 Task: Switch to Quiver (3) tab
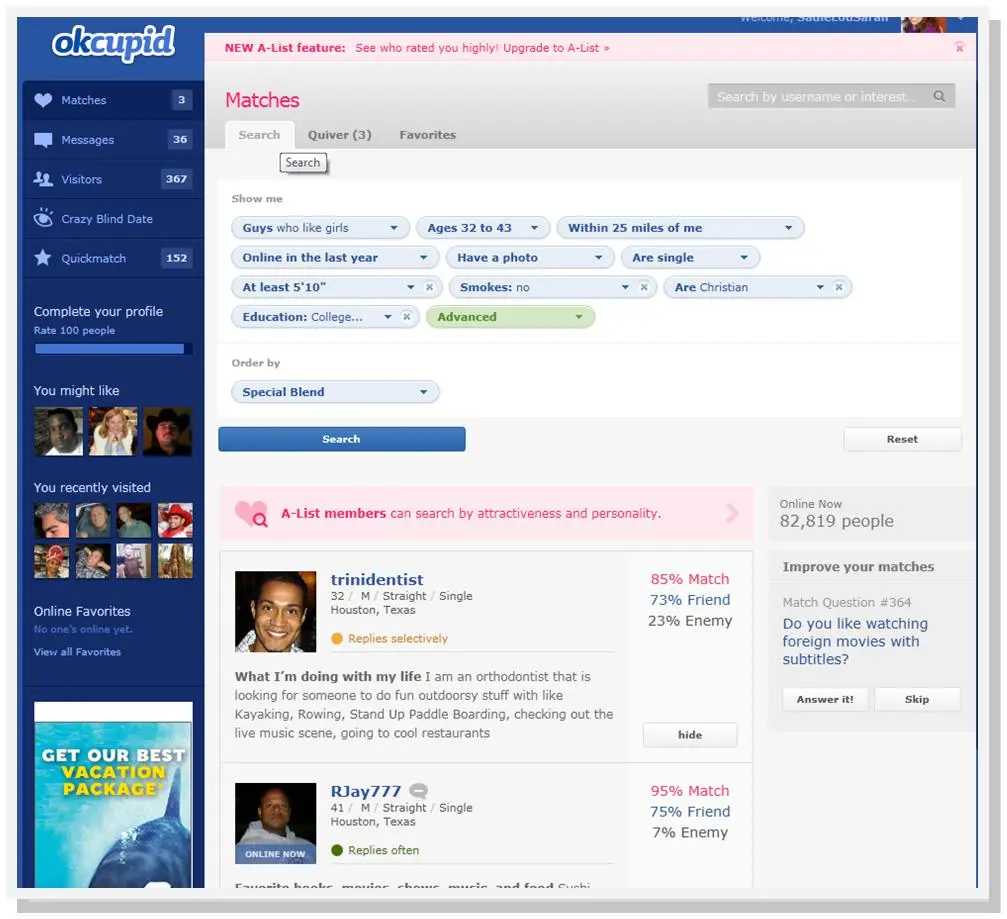pos(339,135)
